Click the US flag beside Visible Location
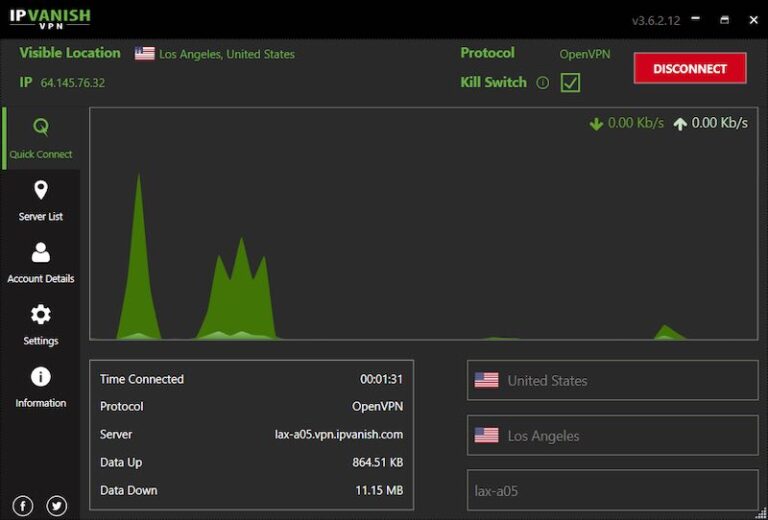This screenshot has height=520, width=768. pos(145,54)
